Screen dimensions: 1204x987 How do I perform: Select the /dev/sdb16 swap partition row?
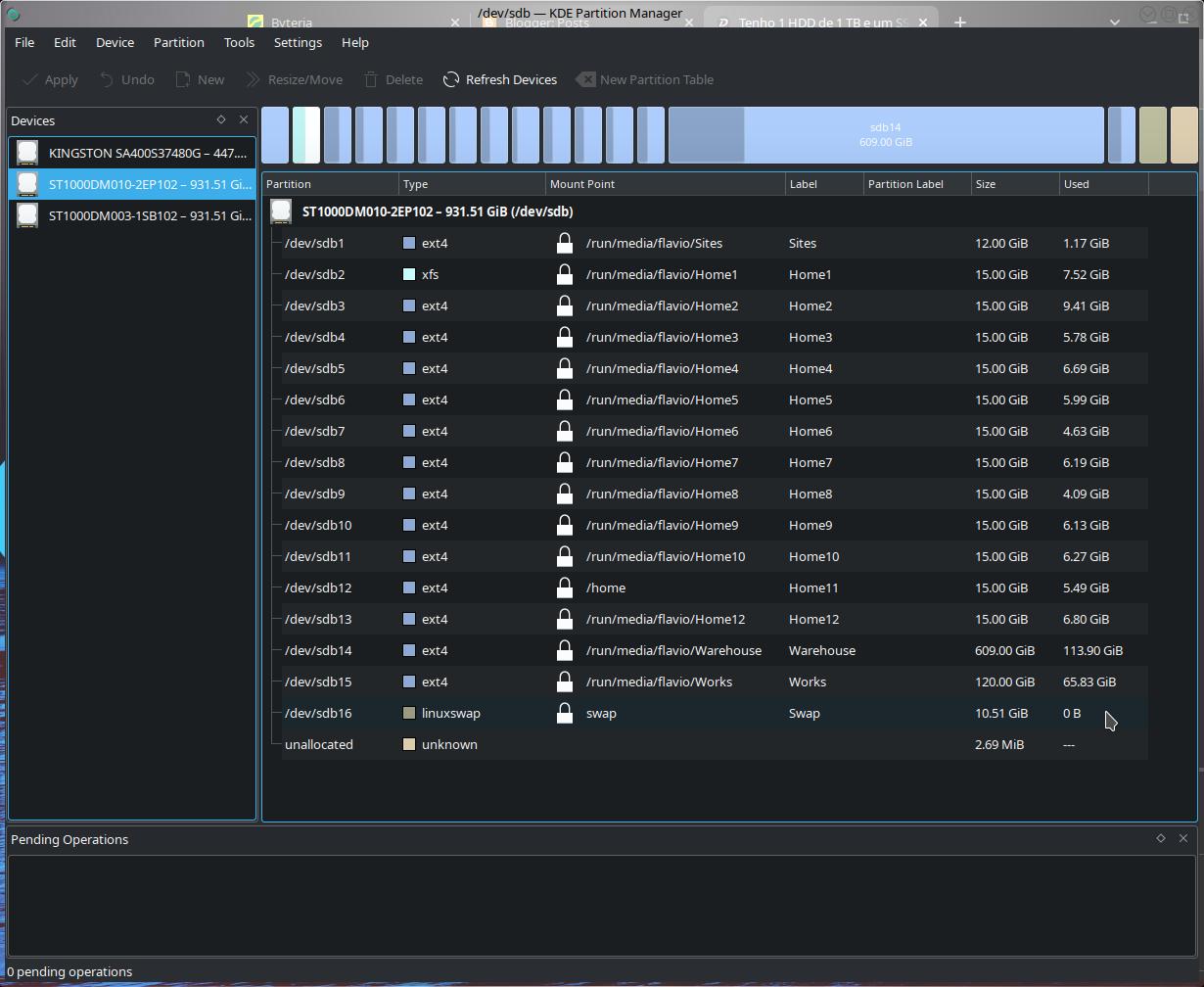coord(715,713)
